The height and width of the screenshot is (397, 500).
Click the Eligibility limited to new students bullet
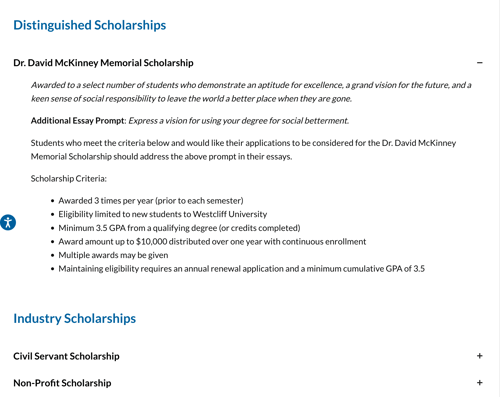163,214
